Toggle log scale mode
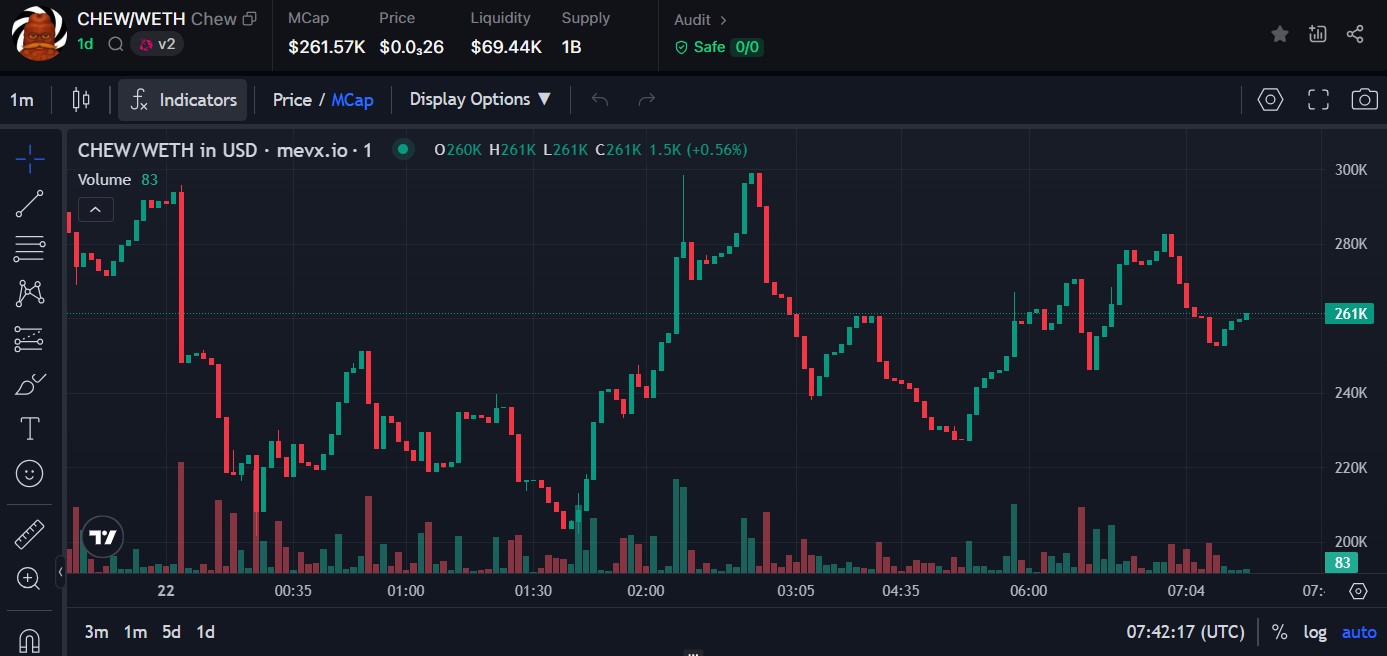The height and width of the screenshot is (656, 1387). point(1315,632)
